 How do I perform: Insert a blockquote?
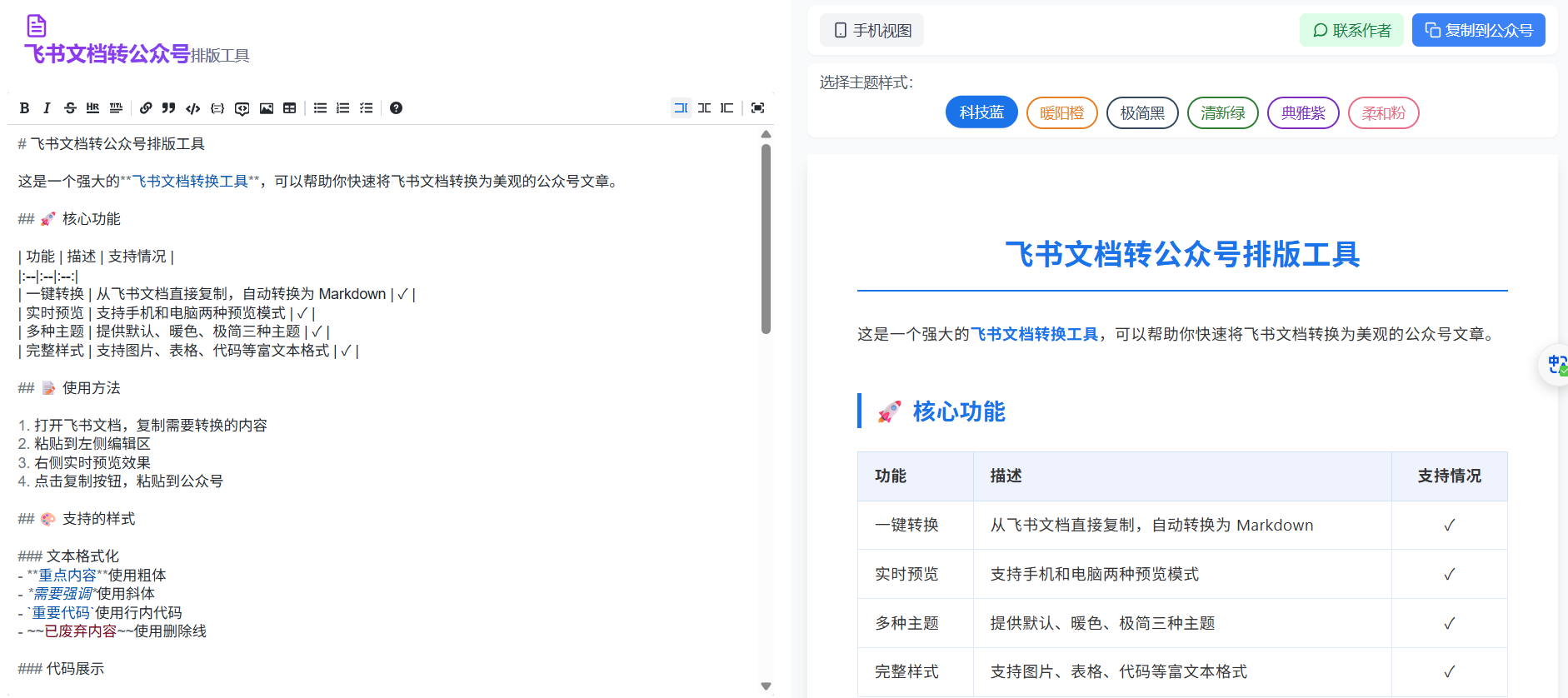[169, 108]
